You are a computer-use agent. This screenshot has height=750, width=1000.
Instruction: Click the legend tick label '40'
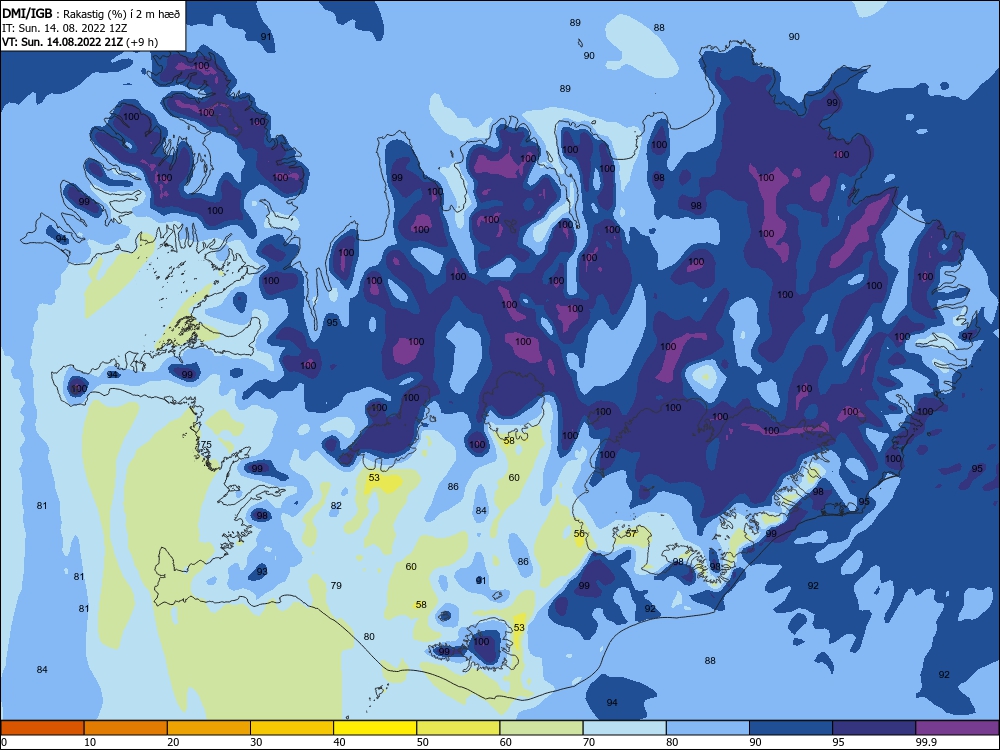340,742
